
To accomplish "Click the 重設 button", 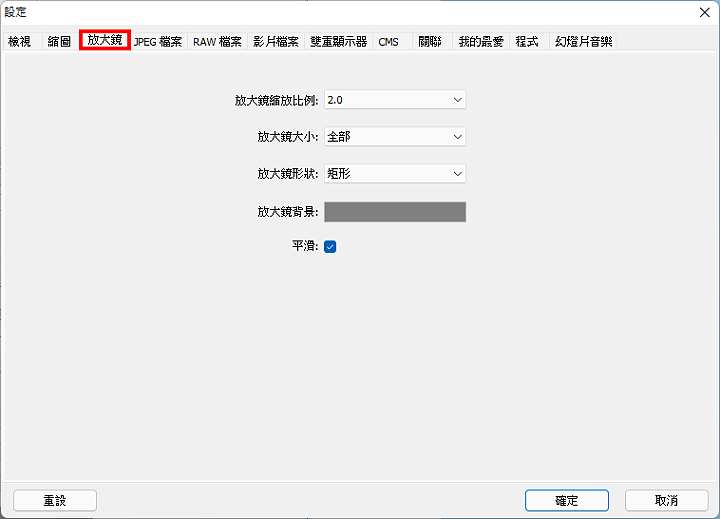I will click(x=55, y=500).
